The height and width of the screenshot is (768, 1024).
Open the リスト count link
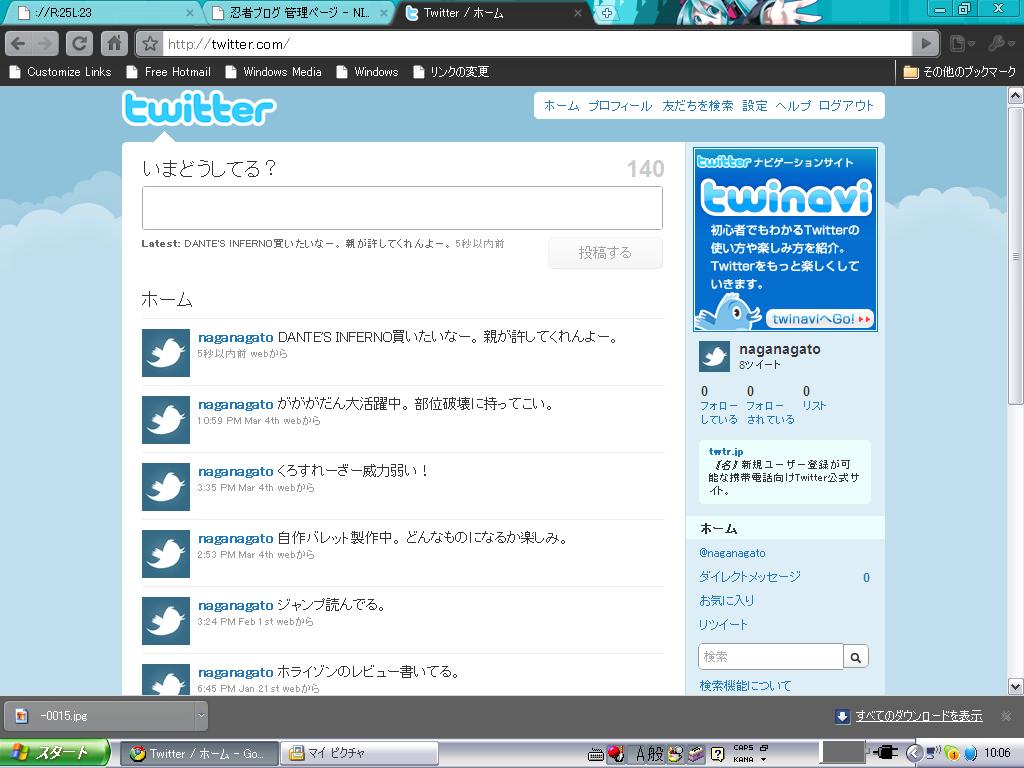[814, 398]
